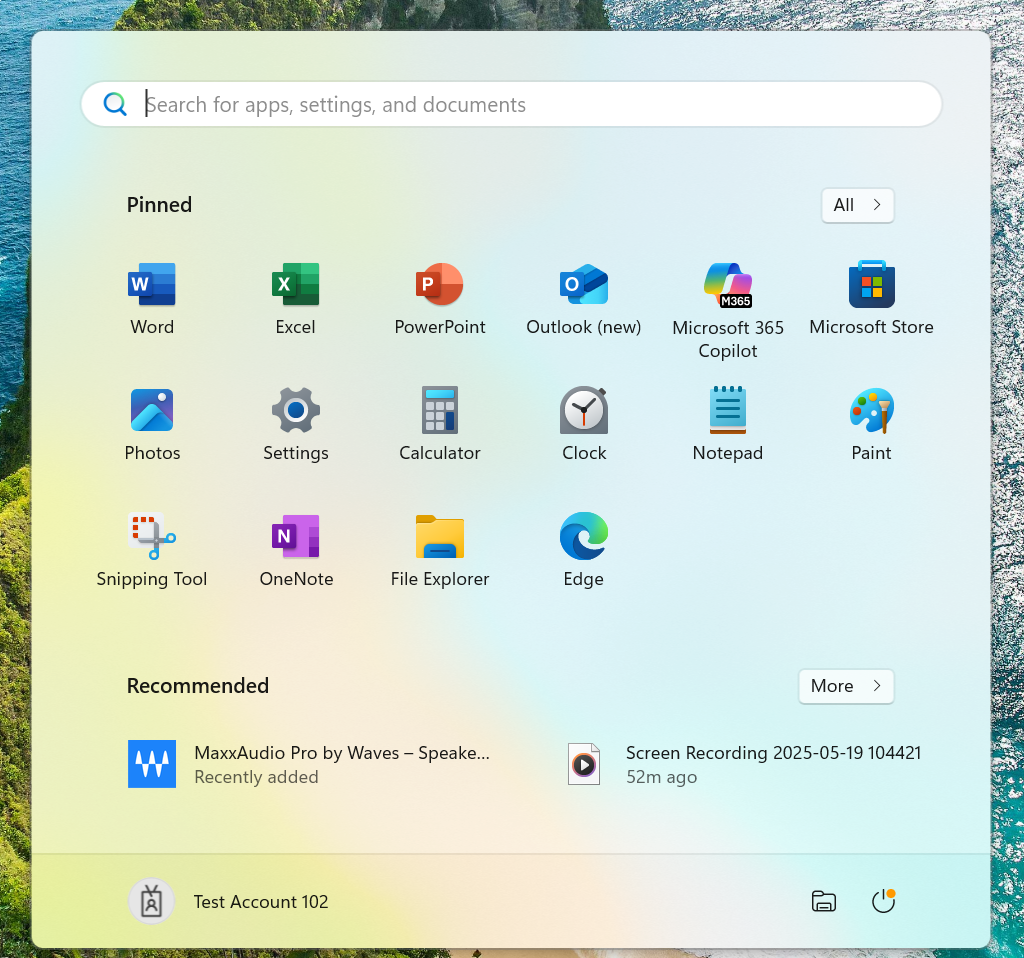Expand the All apps list

(857, 205)
